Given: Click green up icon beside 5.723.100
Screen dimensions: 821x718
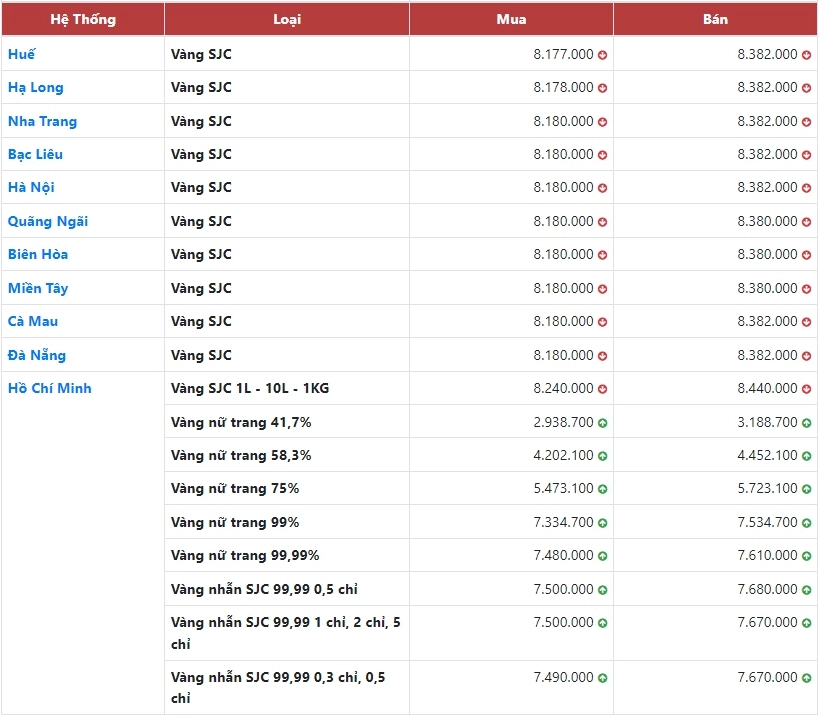Looking at the screenshot, I should (x=806, y=489).
